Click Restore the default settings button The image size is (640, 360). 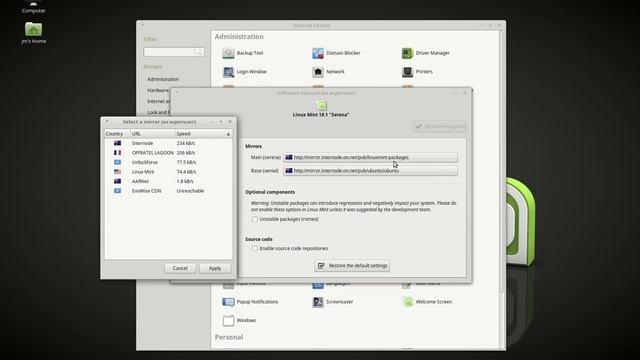(x=352, y=266)
